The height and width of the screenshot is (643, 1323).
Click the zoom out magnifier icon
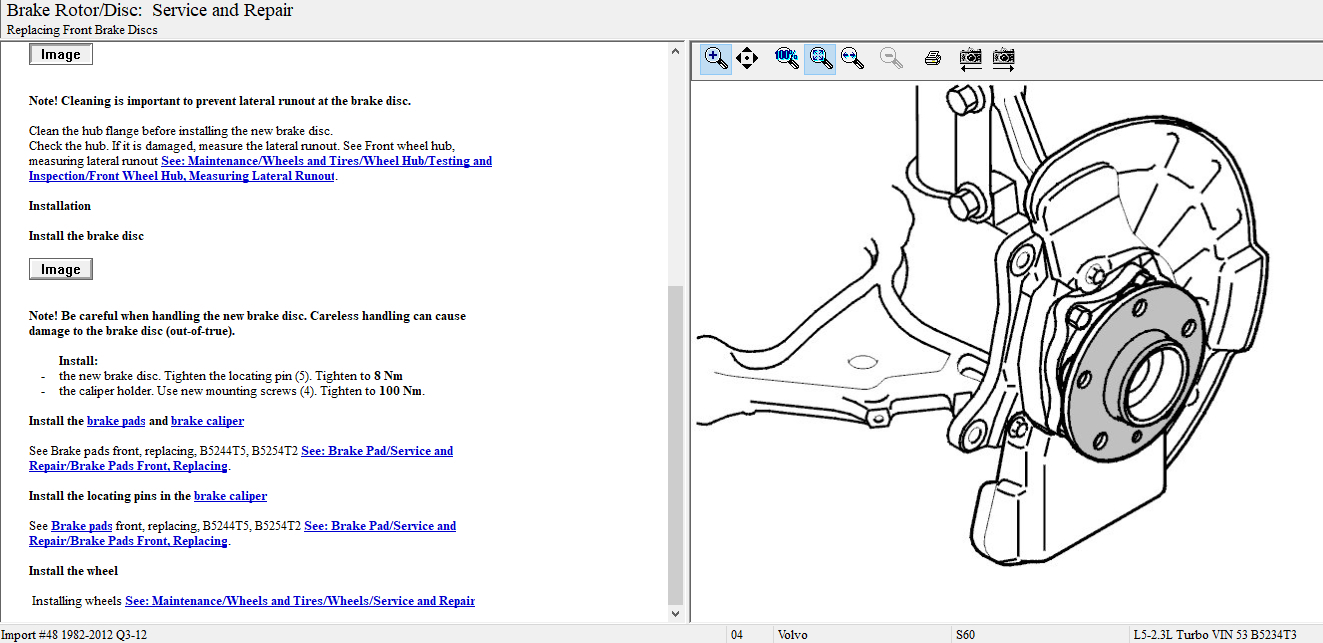892,58
